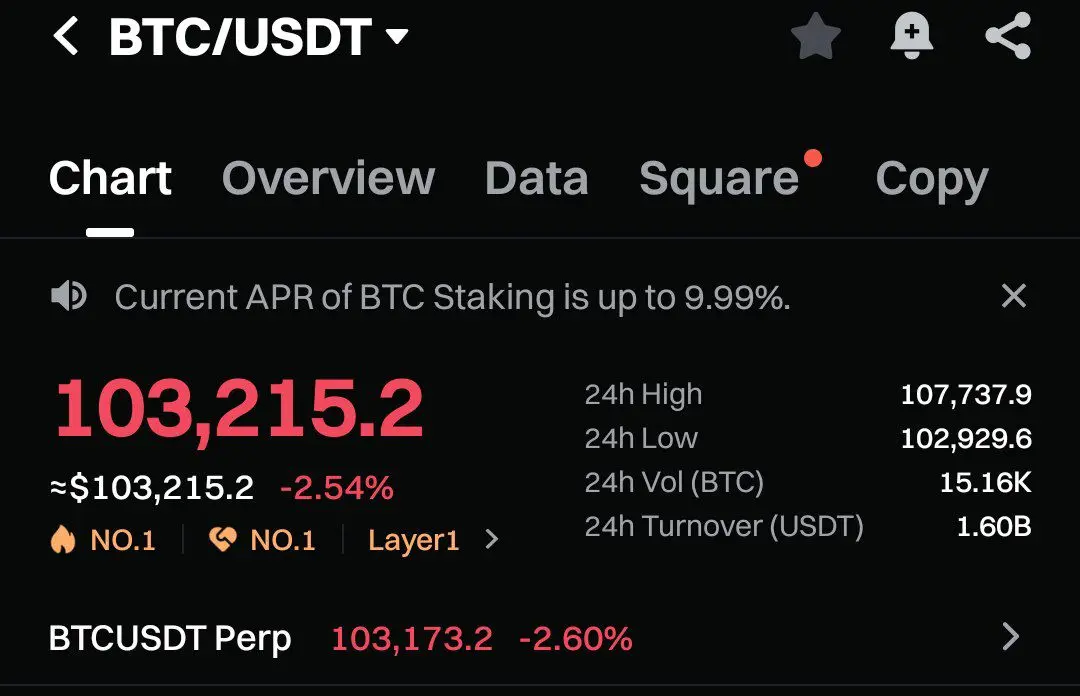The width and height of the screenshot is (1080, 696).
Task: Share the BTC/USDT pair
Action: [x=1008, y=36]
